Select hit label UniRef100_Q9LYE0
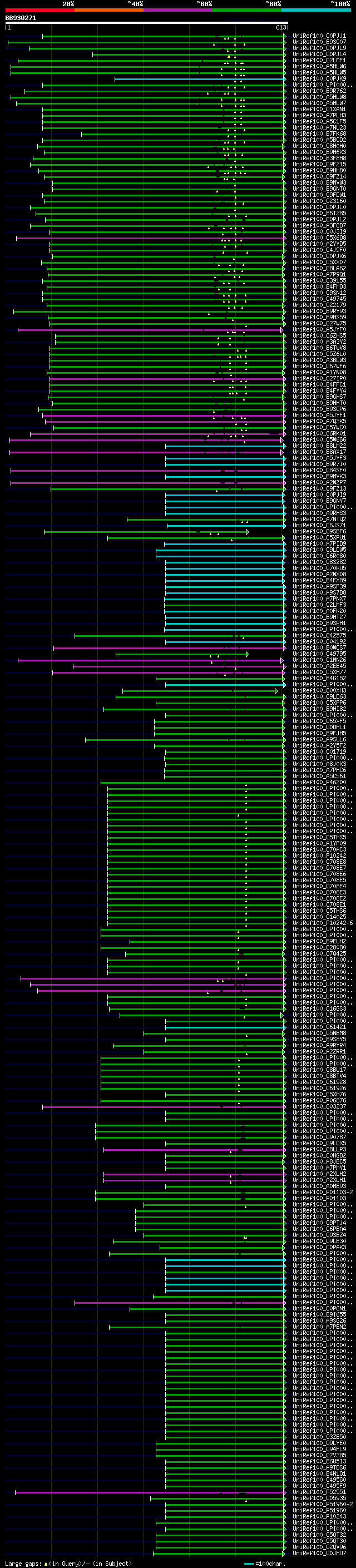The height and width of the screenshot is (1568, 356). point(319,1443)
